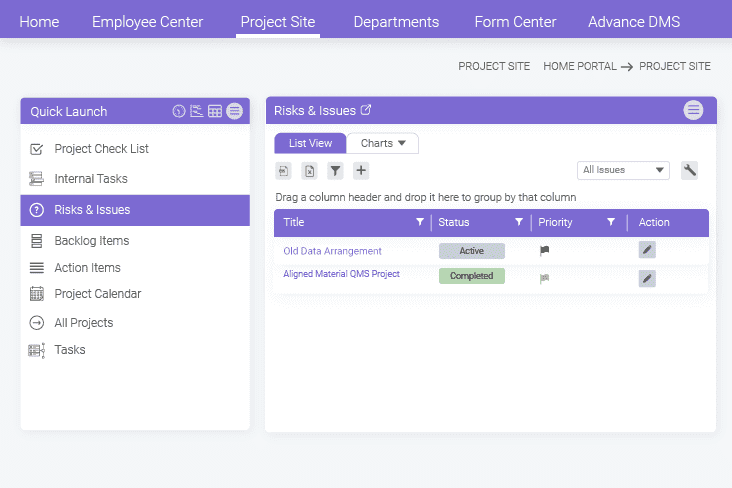Open the Title column filter
This screenshot has width=732, height=488.
click(x=420, y=222)
